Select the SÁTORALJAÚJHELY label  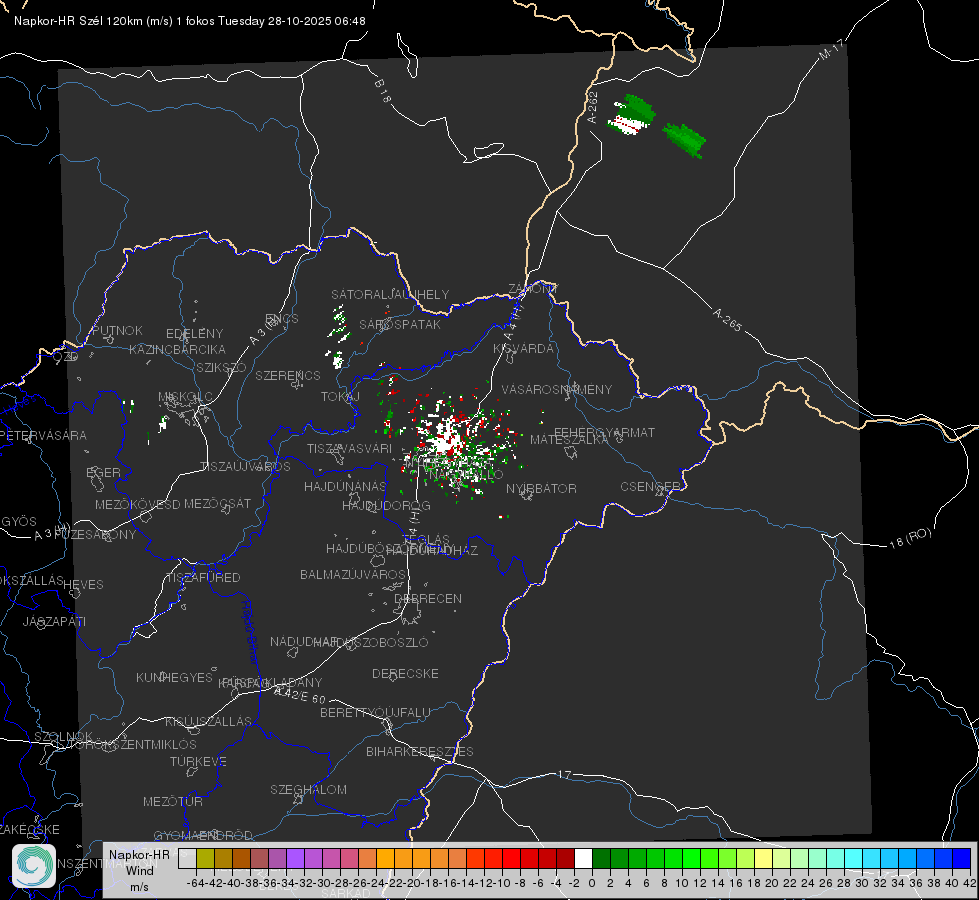point(390,294)
